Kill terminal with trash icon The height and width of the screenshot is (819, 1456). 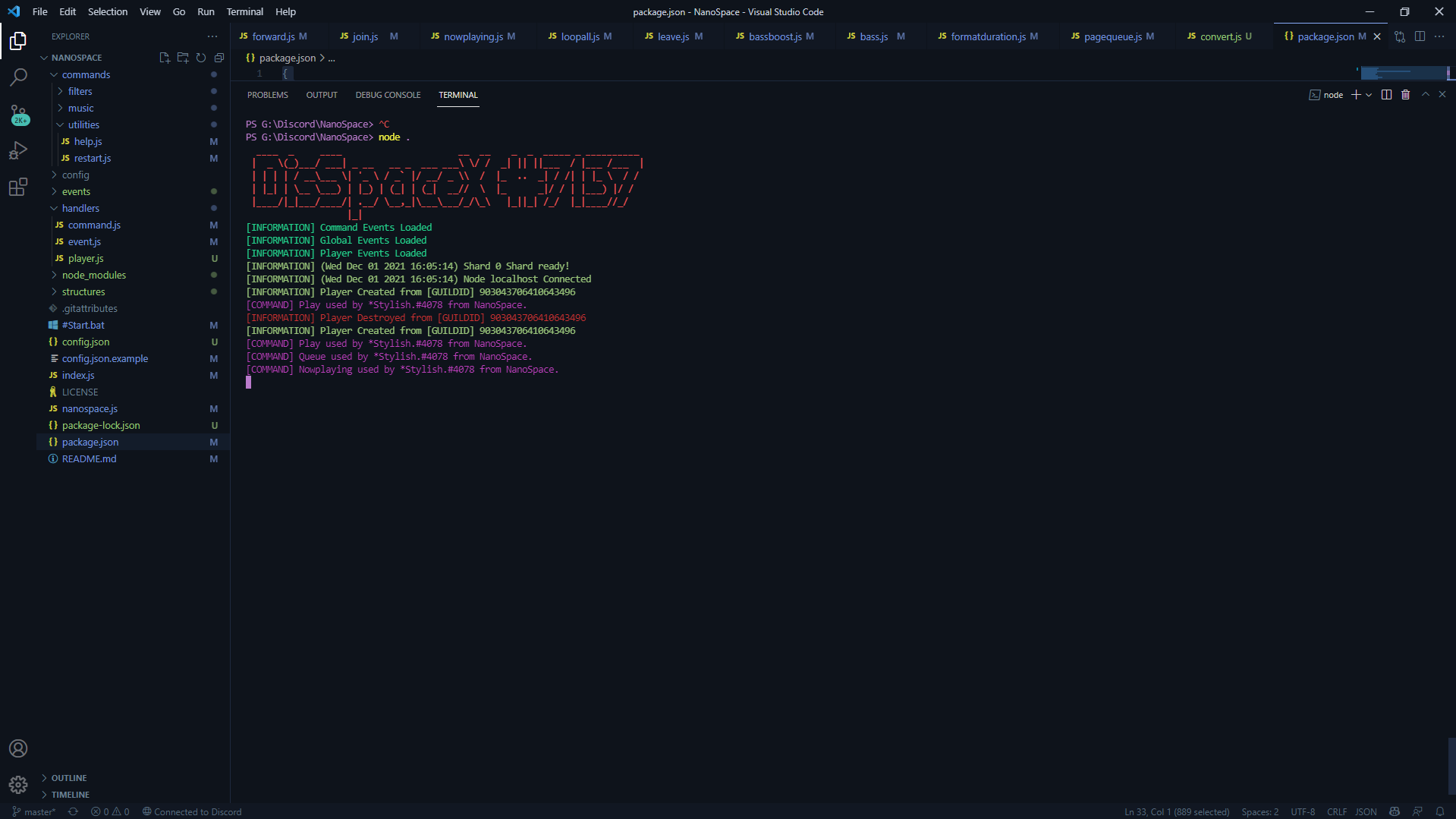(x=1405, y=95)
